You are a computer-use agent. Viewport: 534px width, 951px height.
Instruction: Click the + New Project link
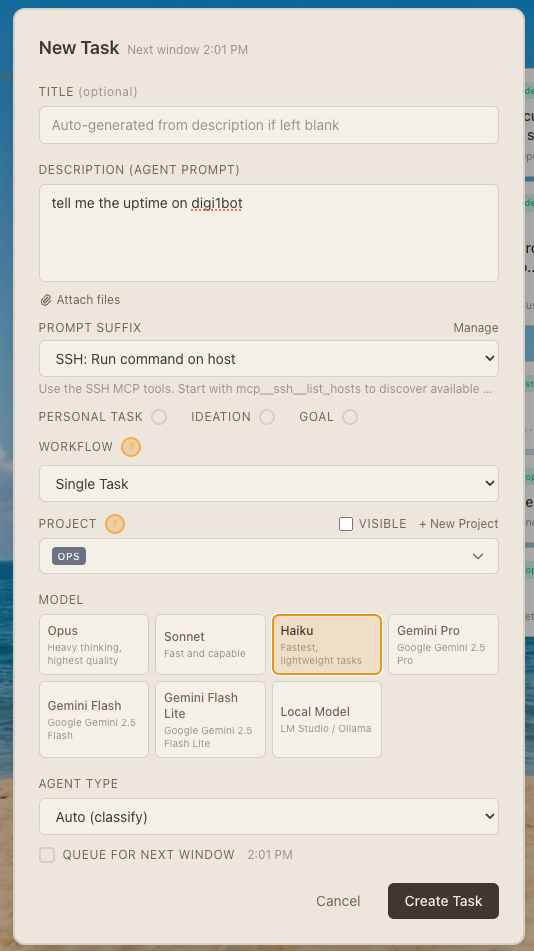(459, 523)
